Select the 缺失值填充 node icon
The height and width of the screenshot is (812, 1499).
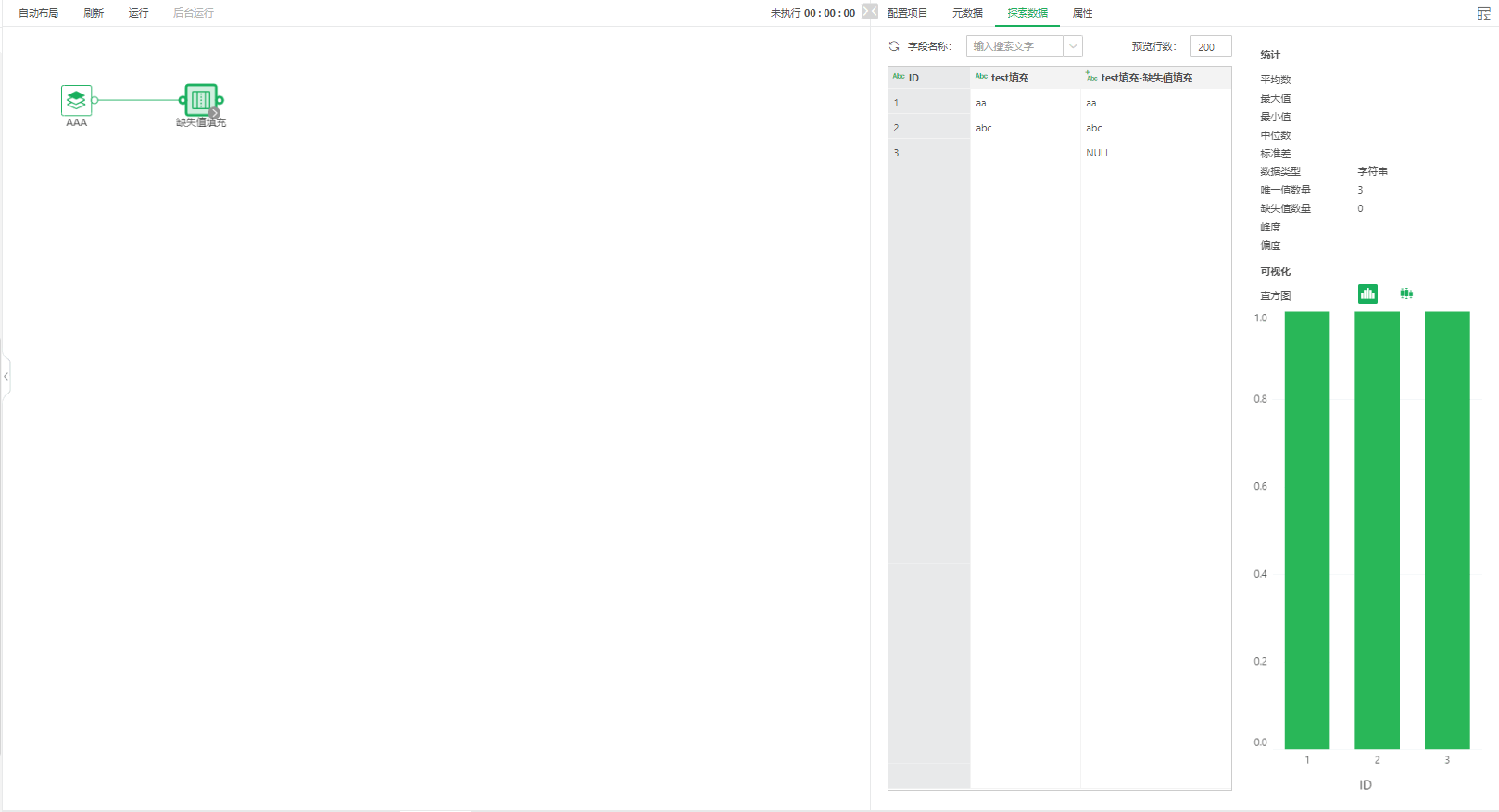[x=200, y=98]
